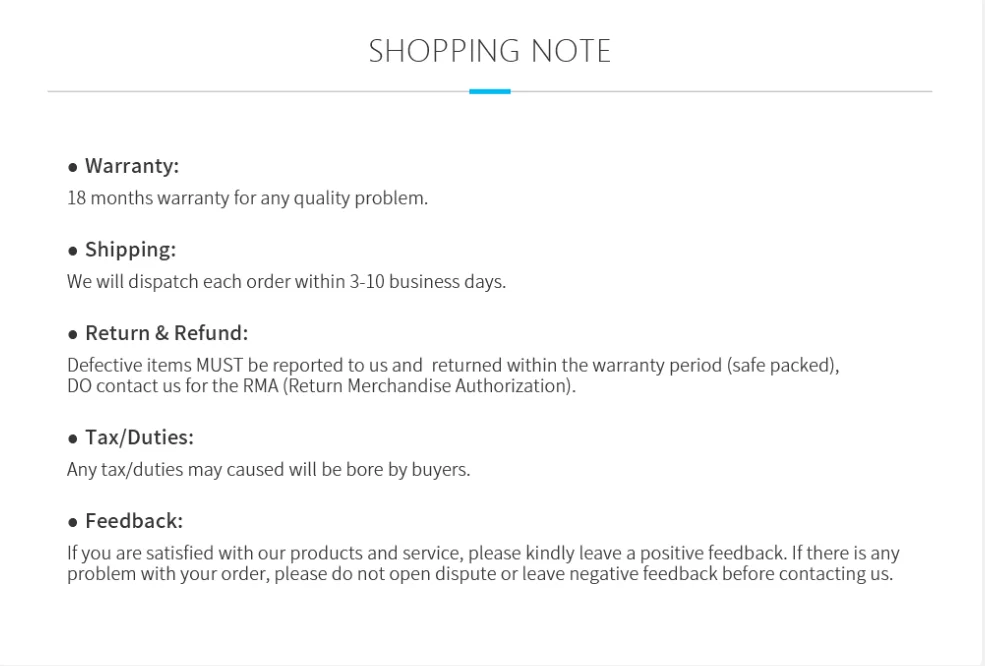The width and height of the screenshot is (985, 666).
Task: Click the 18 months warranty sentence
Action: coord(247,198)
